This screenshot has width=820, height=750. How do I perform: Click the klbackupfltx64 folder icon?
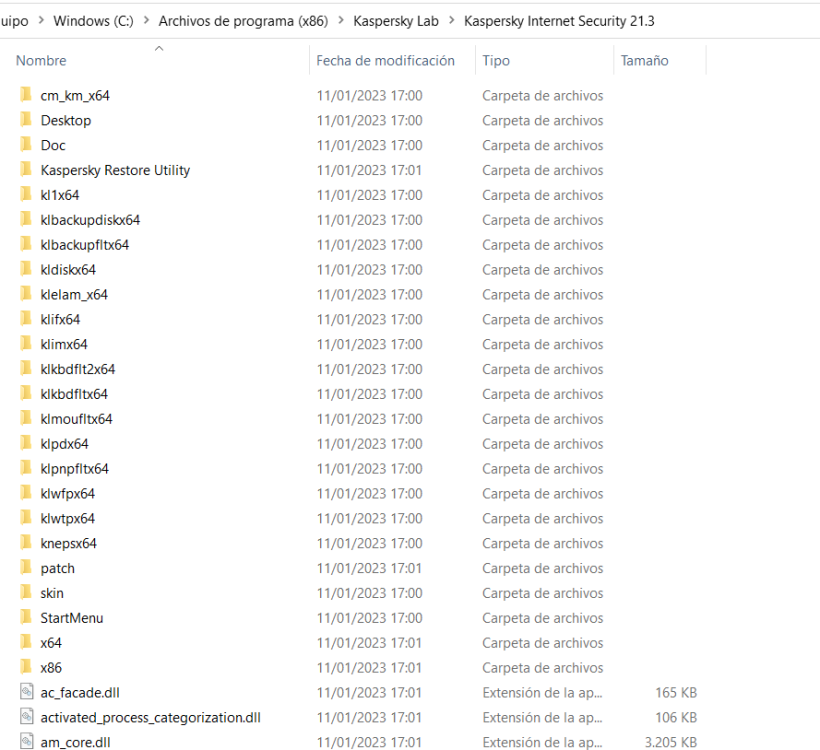(26, 244)
